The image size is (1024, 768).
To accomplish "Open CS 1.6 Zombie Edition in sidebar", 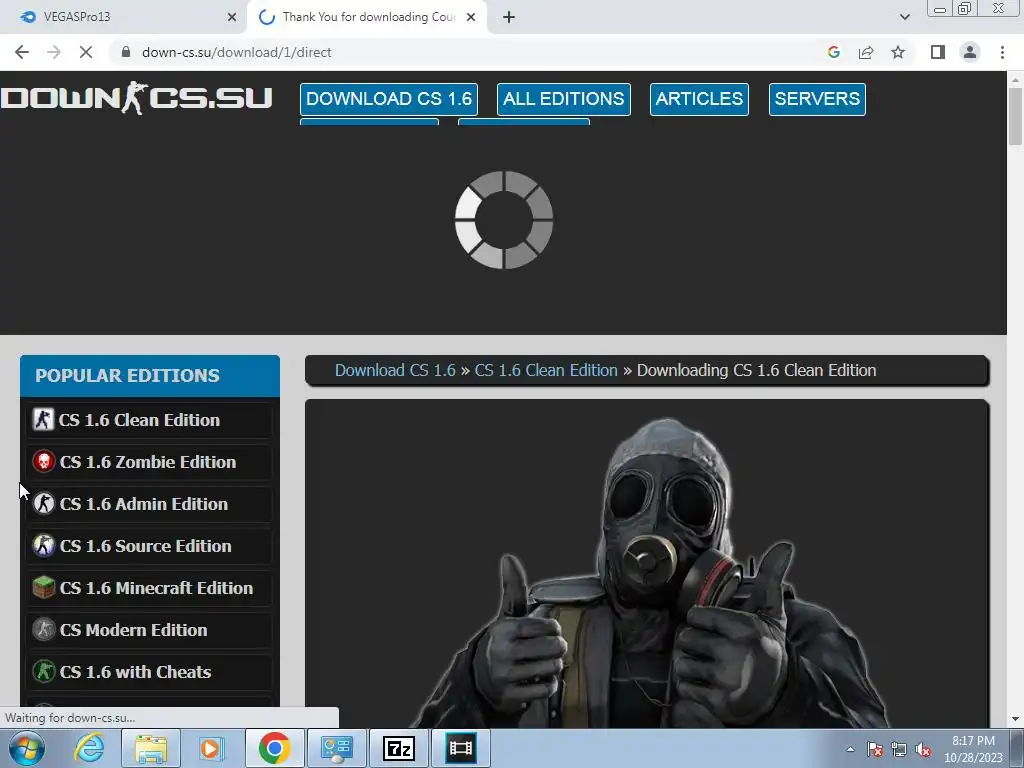I will [150, 462].
